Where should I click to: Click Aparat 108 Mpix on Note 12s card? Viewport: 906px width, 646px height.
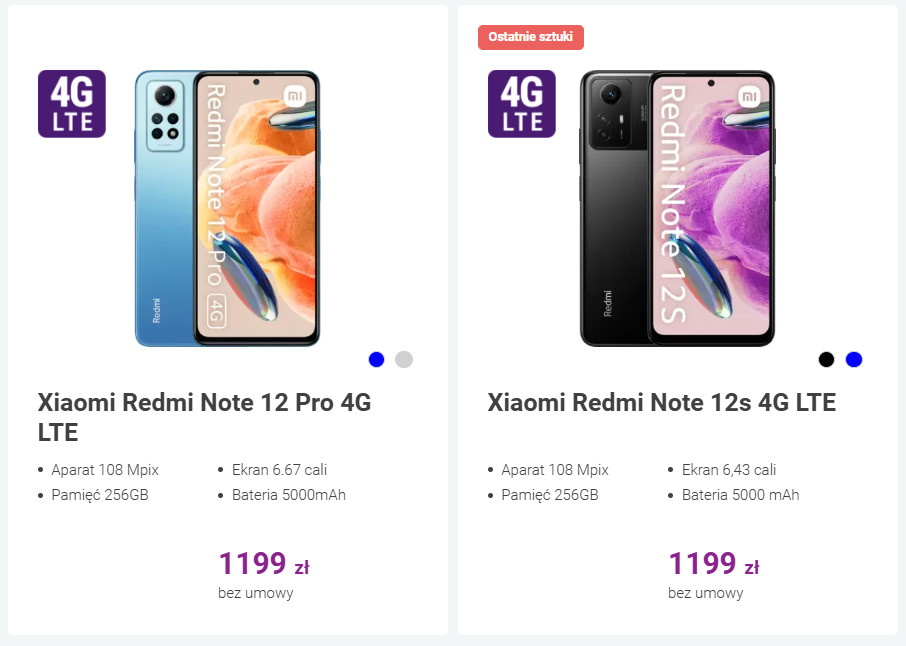(x=555, y=470)
